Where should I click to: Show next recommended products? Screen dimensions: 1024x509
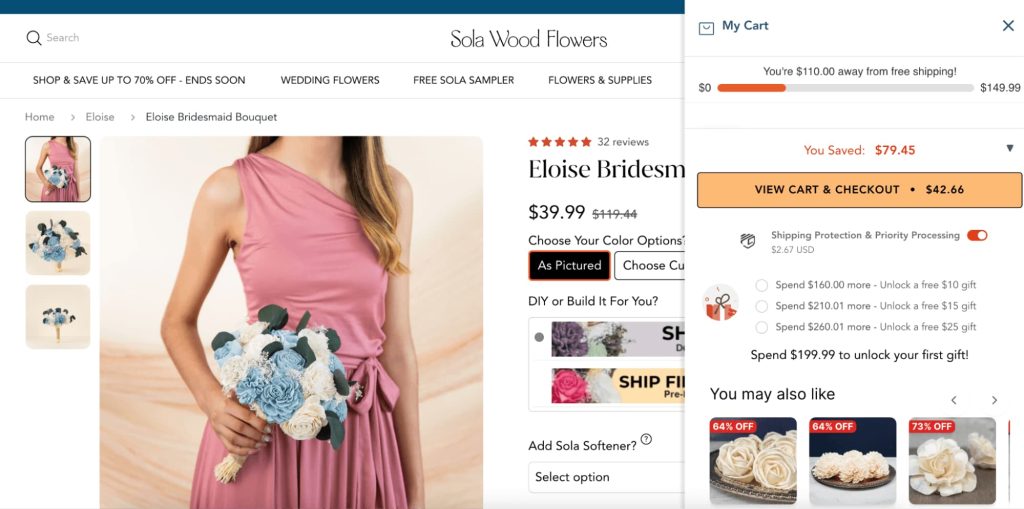[x=994, y=400]
